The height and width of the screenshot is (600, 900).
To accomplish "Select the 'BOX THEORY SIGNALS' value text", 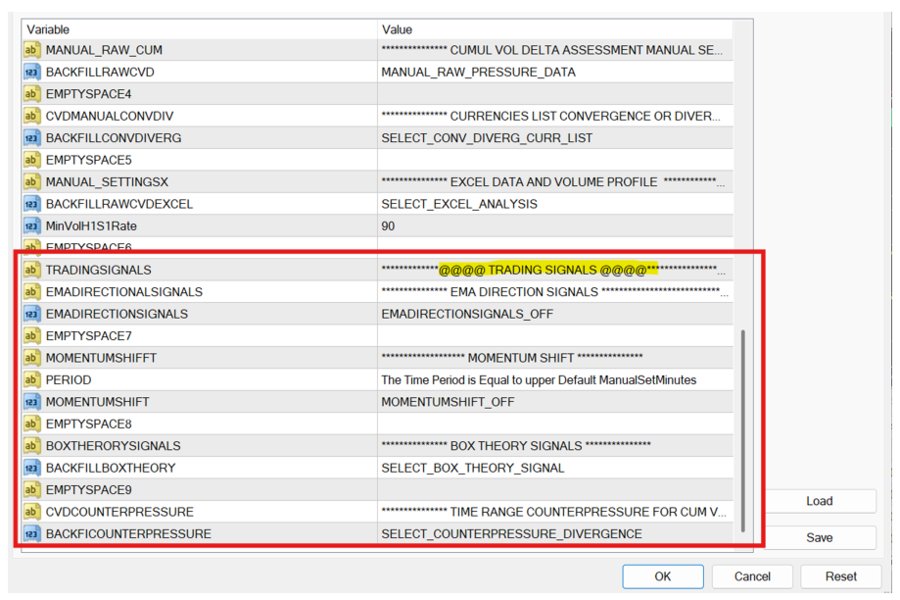I will [516, 446].
